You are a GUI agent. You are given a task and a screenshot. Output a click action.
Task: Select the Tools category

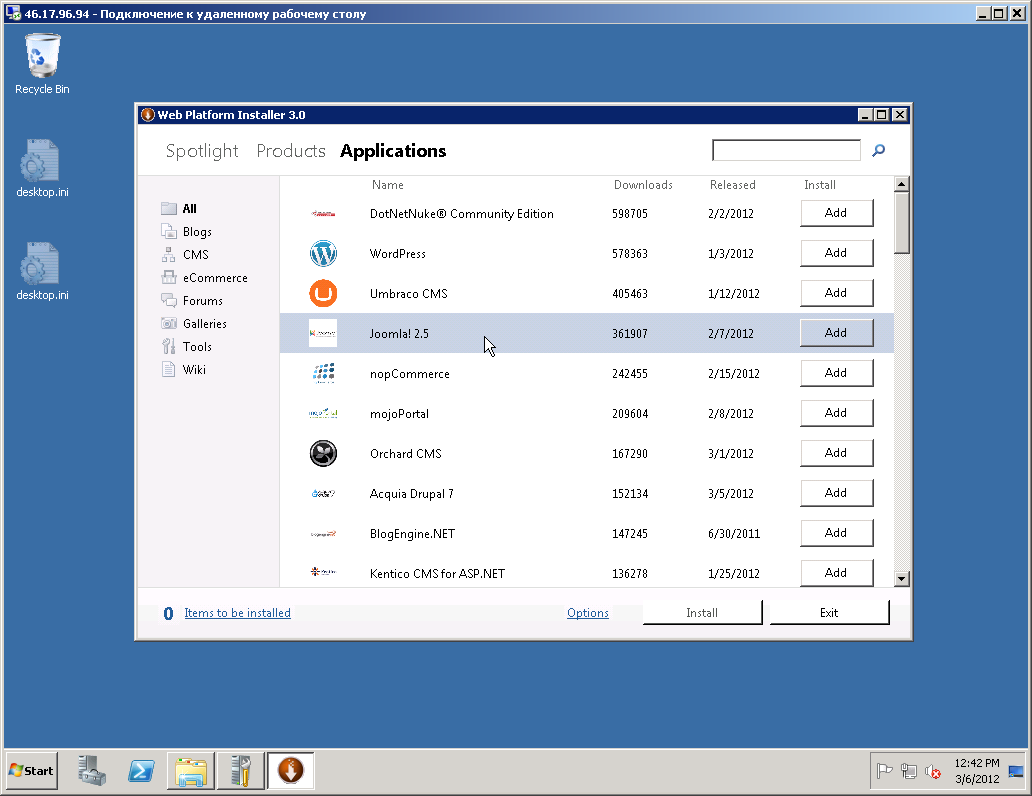pyautogui.click(x=187, y=346)
